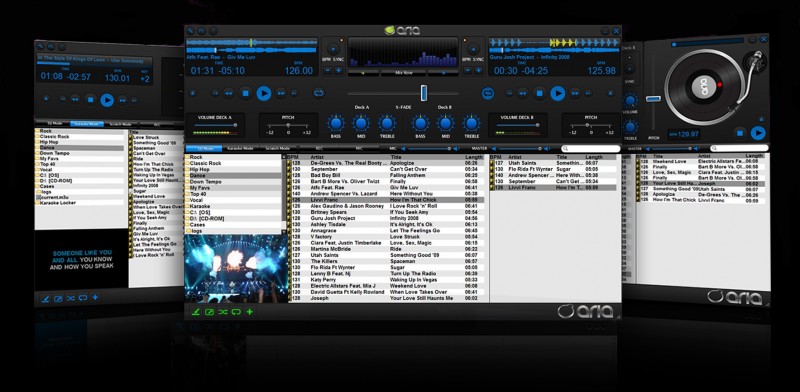Image resolution: width=800 pixels, height=392 pixels.
Task: Select Britney Spears If You Seek Amy track
Action: [386, 212]
